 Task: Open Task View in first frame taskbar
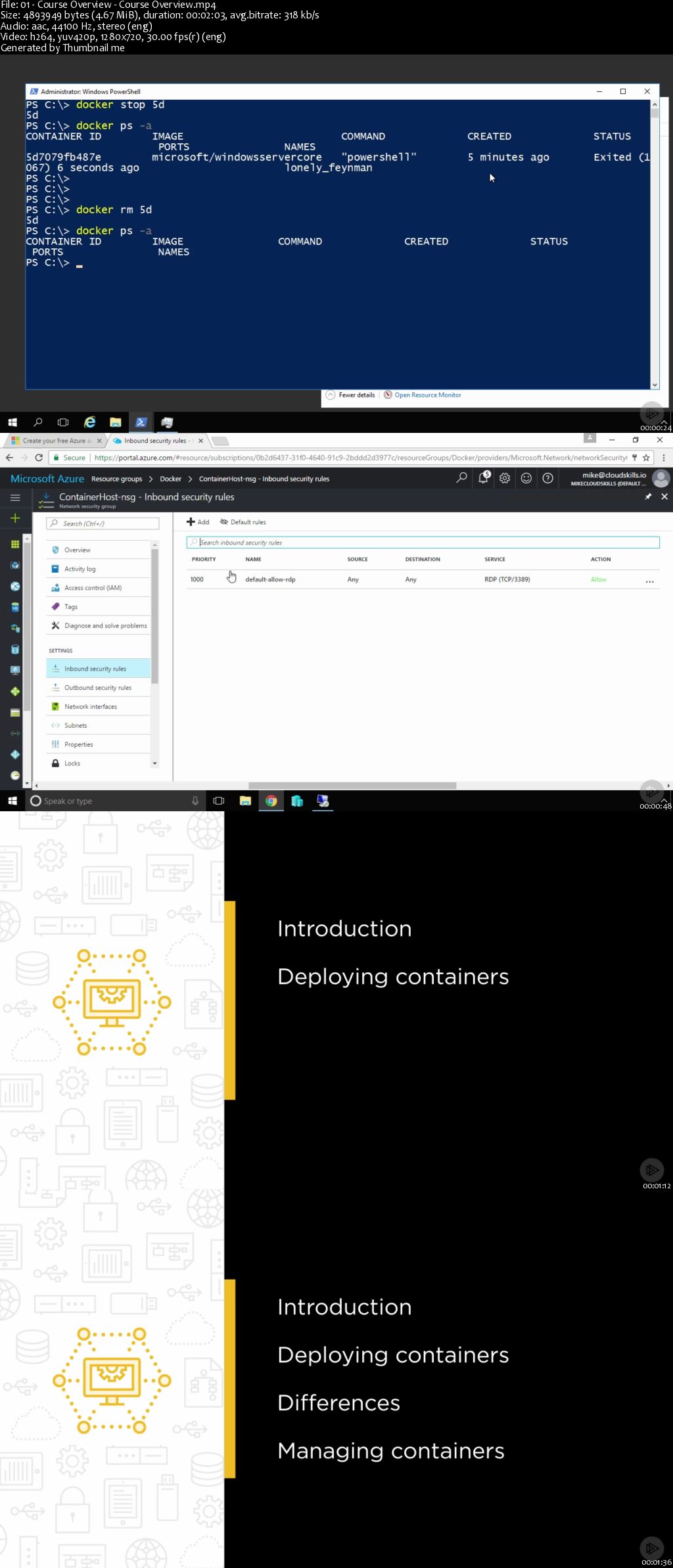click(x=63, y=422)
